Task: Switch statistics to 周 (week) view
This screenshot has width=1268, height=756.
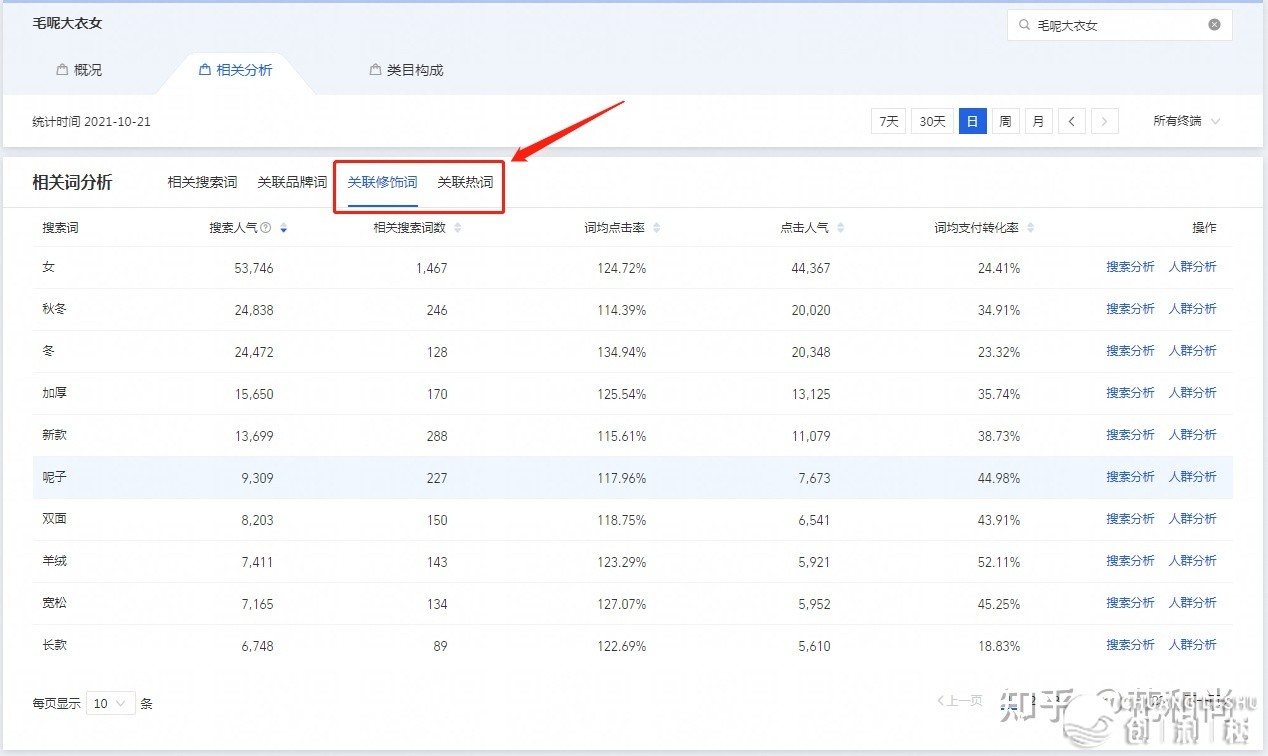Action: (x=1004, y=120)
